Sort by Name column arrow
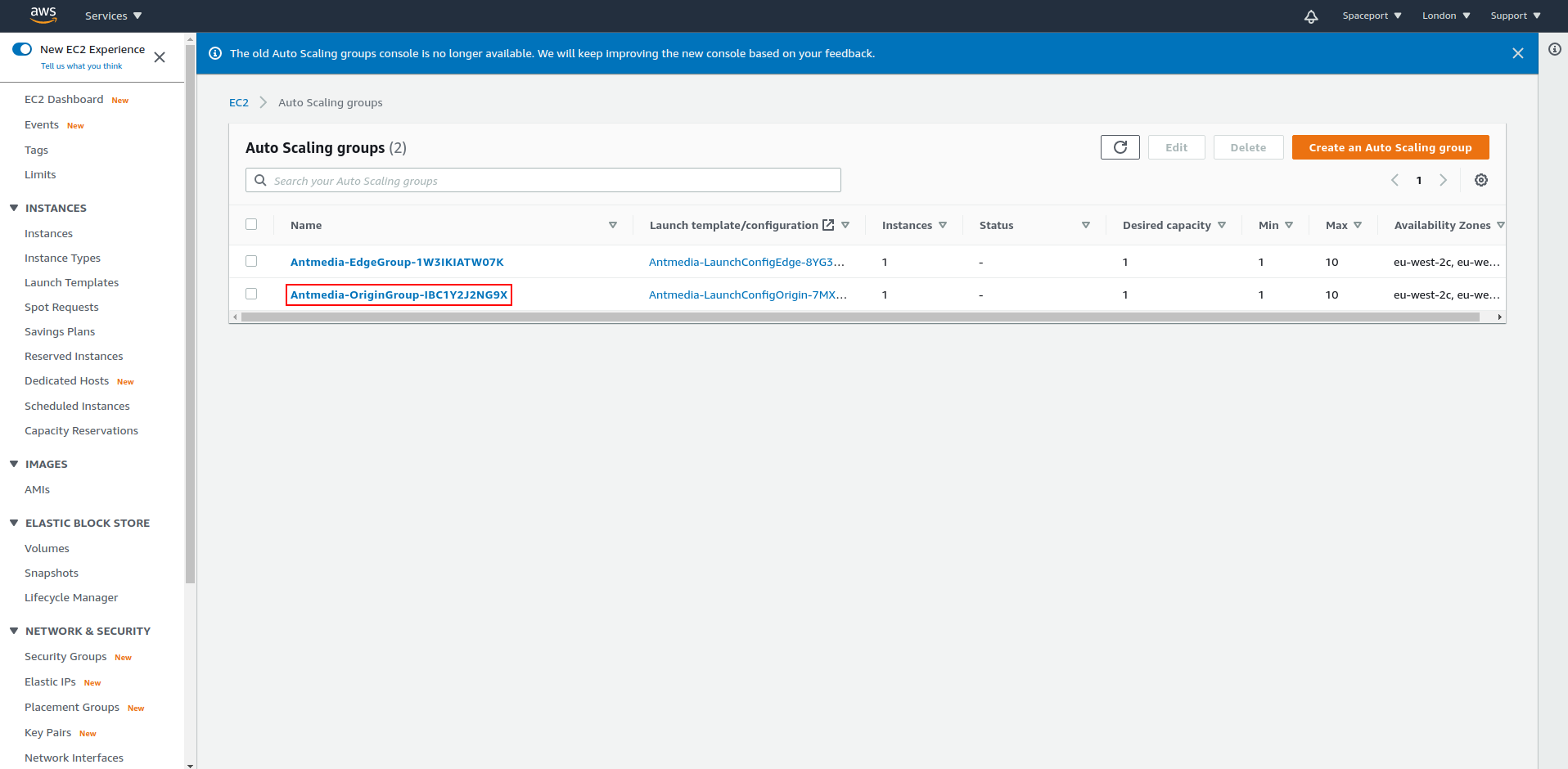The width and height of the screenshot is (1568, 769). (x=613, y=225)
